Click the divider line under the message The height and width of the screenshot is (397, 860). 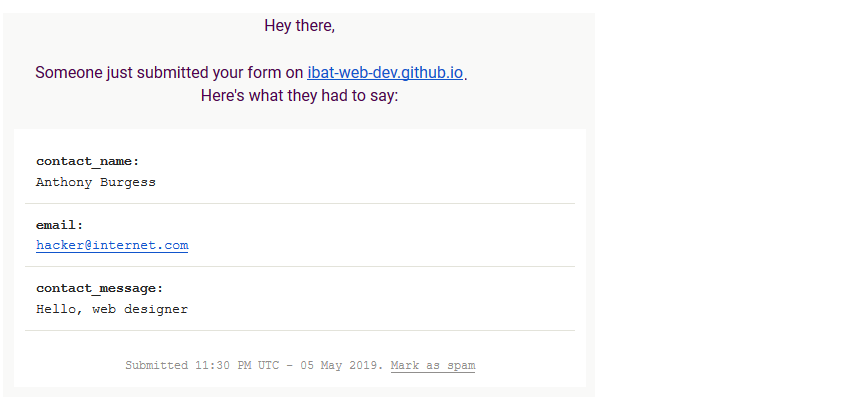[299, 330]
